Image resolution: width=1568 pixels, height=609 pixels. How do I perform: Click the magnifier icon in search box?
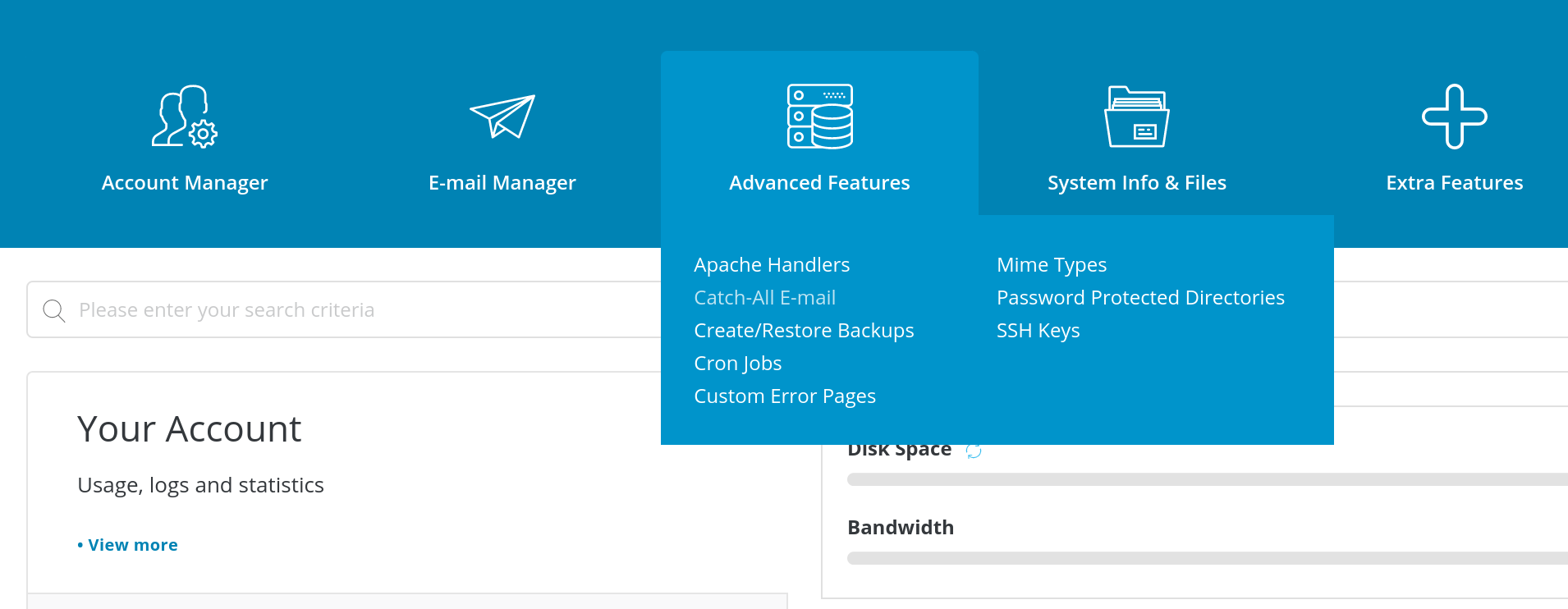[54, 310]
